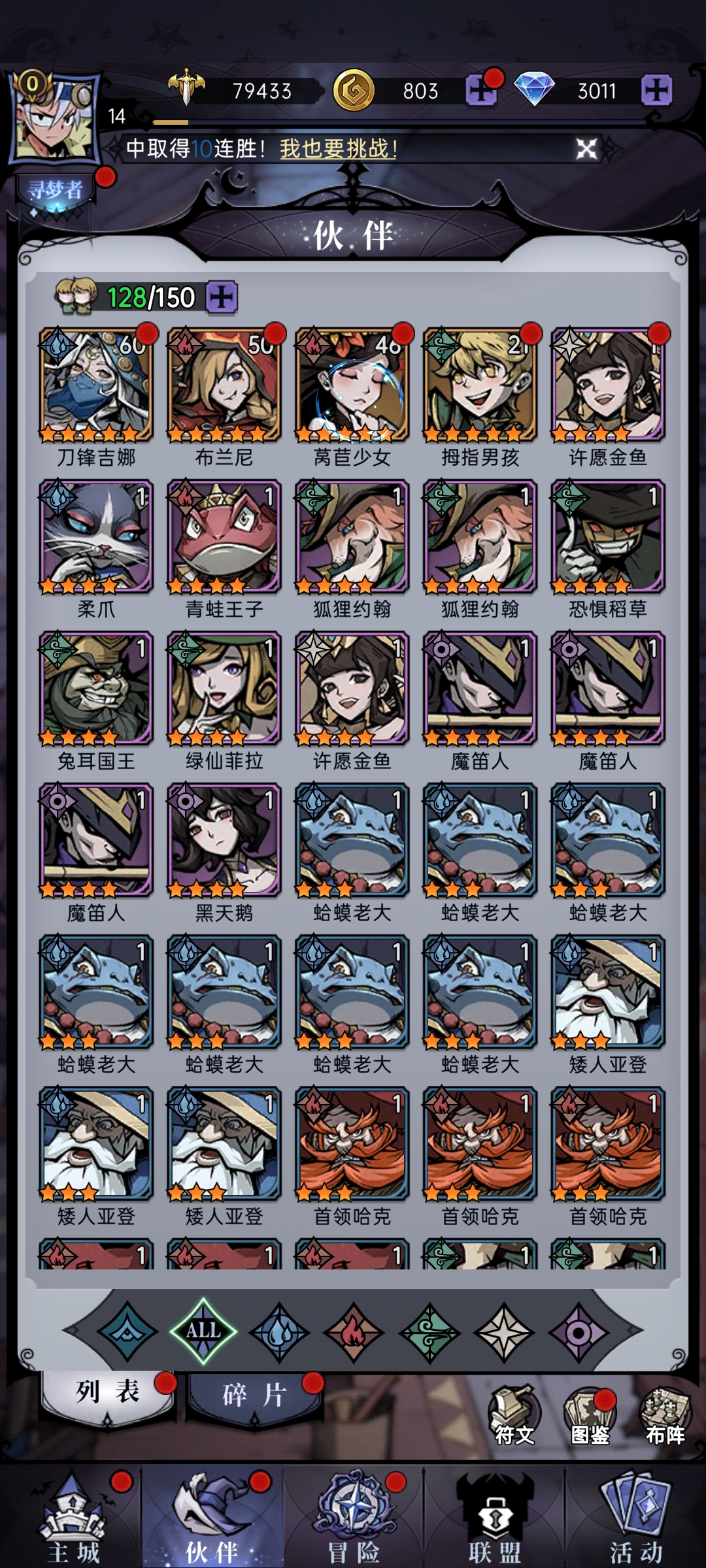
Task: Expand partner capacity with plus button
Action: 222,298
